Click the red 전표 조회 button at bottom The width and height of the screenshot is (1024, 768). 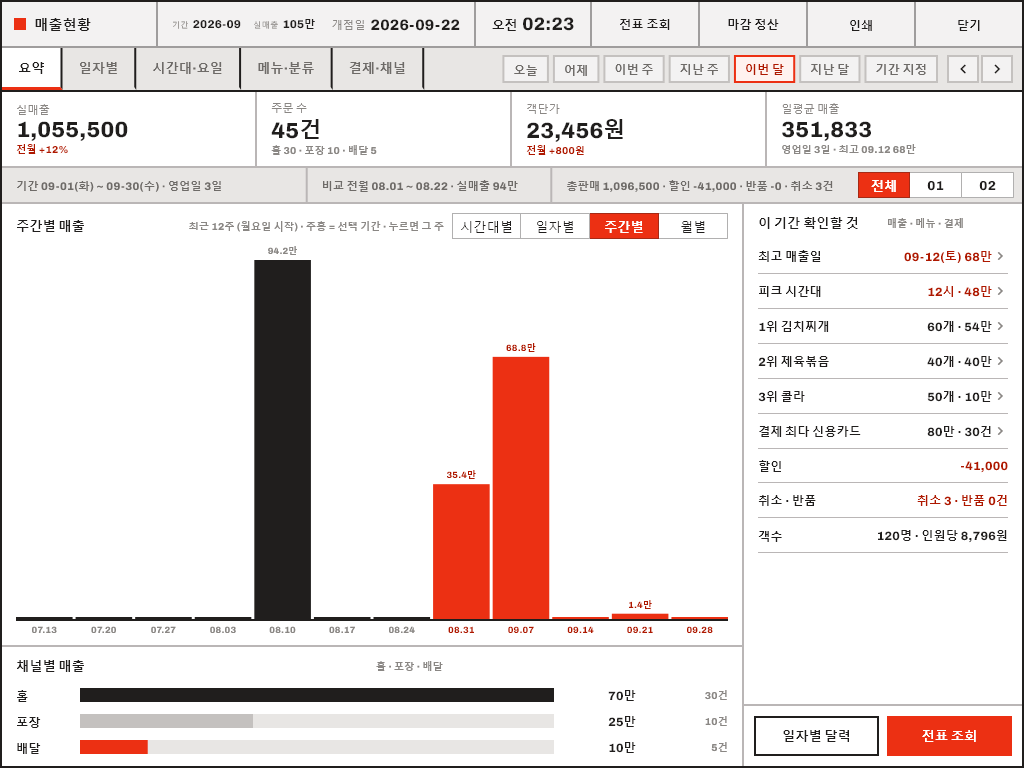click(949, 736)
